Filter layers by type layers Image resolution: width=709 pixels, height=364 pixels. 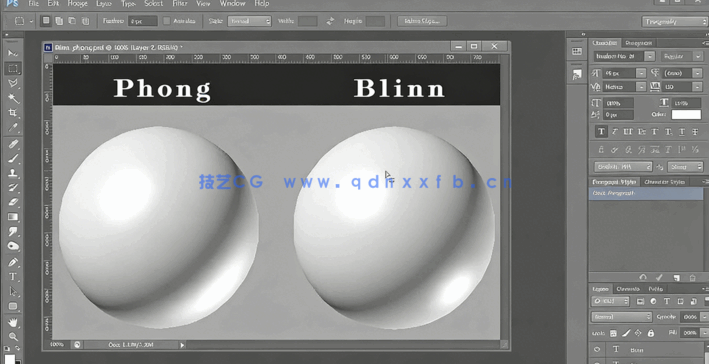[x=666, y=301]
